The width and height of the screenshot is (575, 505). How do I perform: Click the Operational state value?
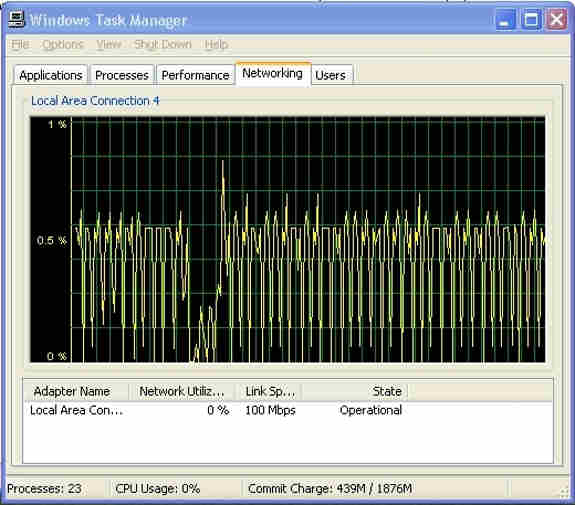point(371,410)
